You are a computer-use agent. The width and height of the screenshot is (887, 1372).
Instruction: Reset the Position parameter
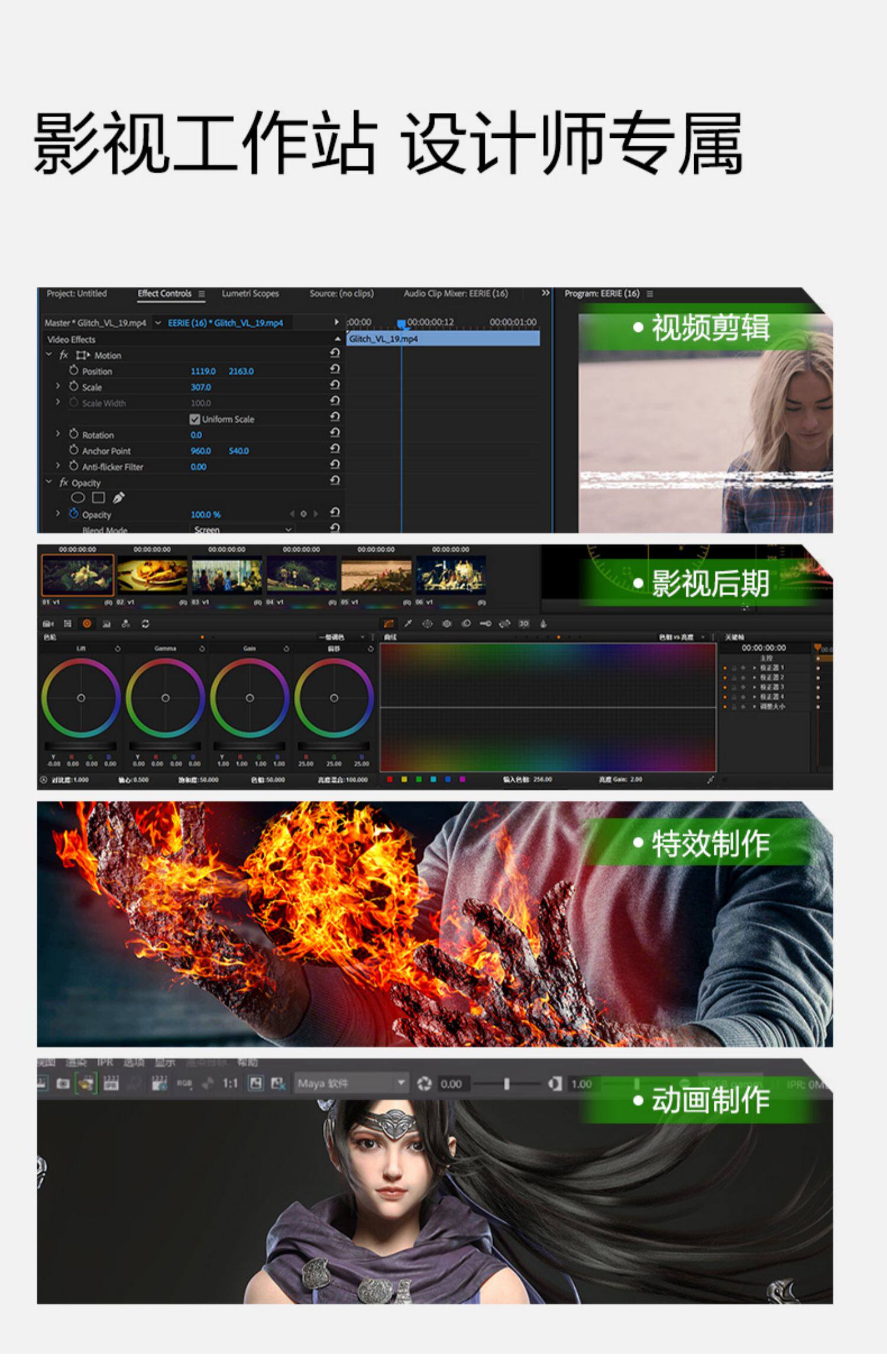(x=335, y=369)
